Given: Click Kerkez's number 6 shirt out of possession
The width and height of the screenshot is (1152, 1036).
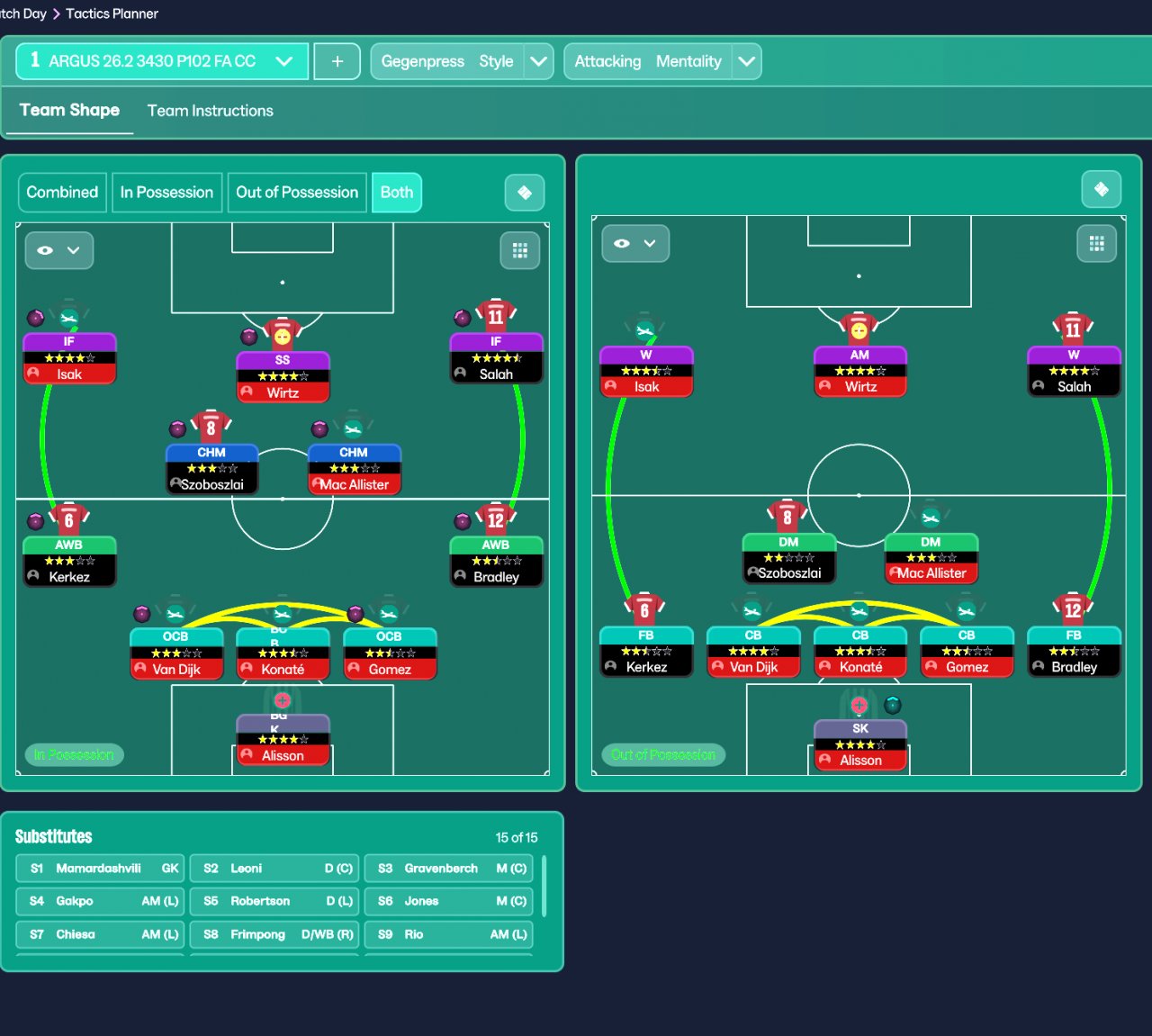Looking at the screenshot, I should click(x=644, y=609).
